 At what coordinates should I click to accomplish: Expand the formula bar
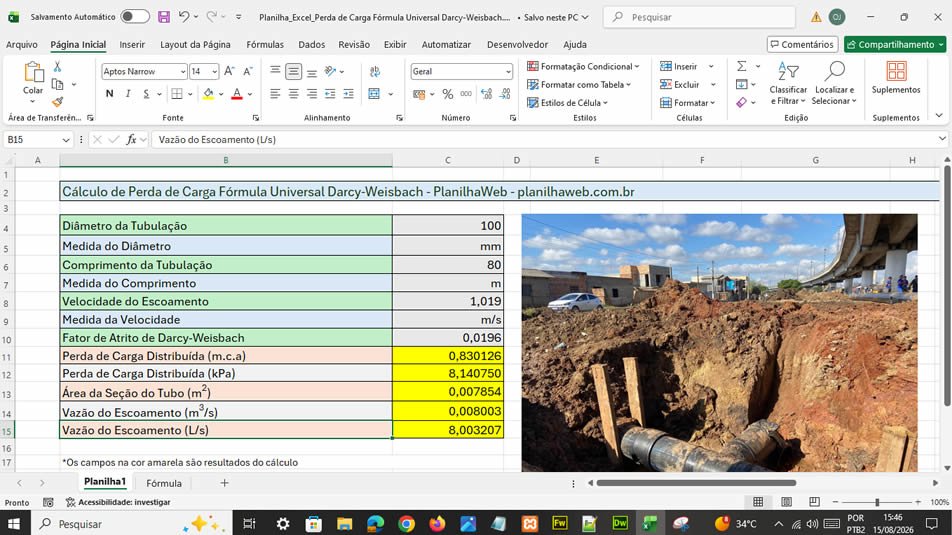tap(942, 139)
